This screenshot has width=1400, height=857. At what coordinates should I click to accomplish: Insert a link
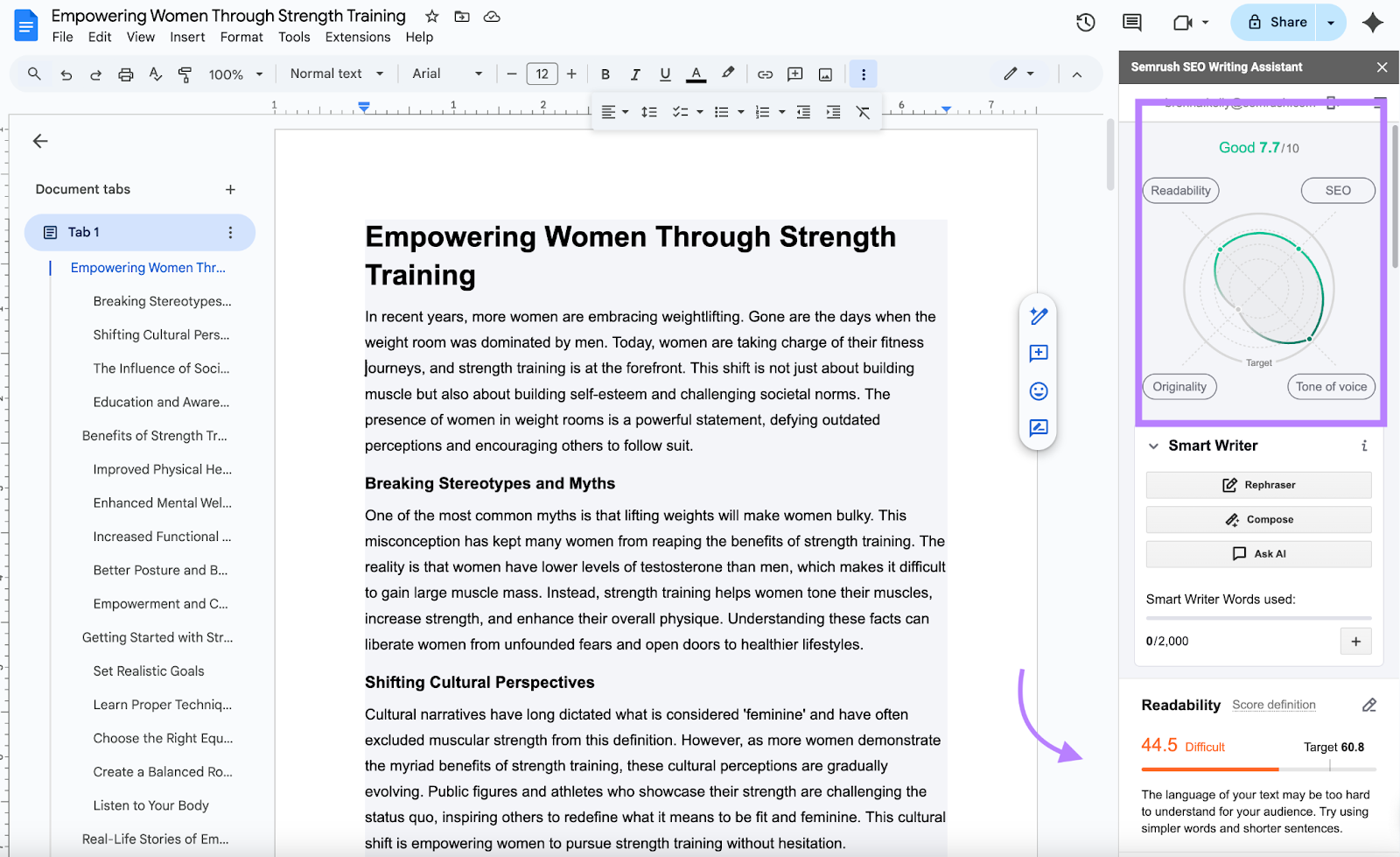pos(765,74)
